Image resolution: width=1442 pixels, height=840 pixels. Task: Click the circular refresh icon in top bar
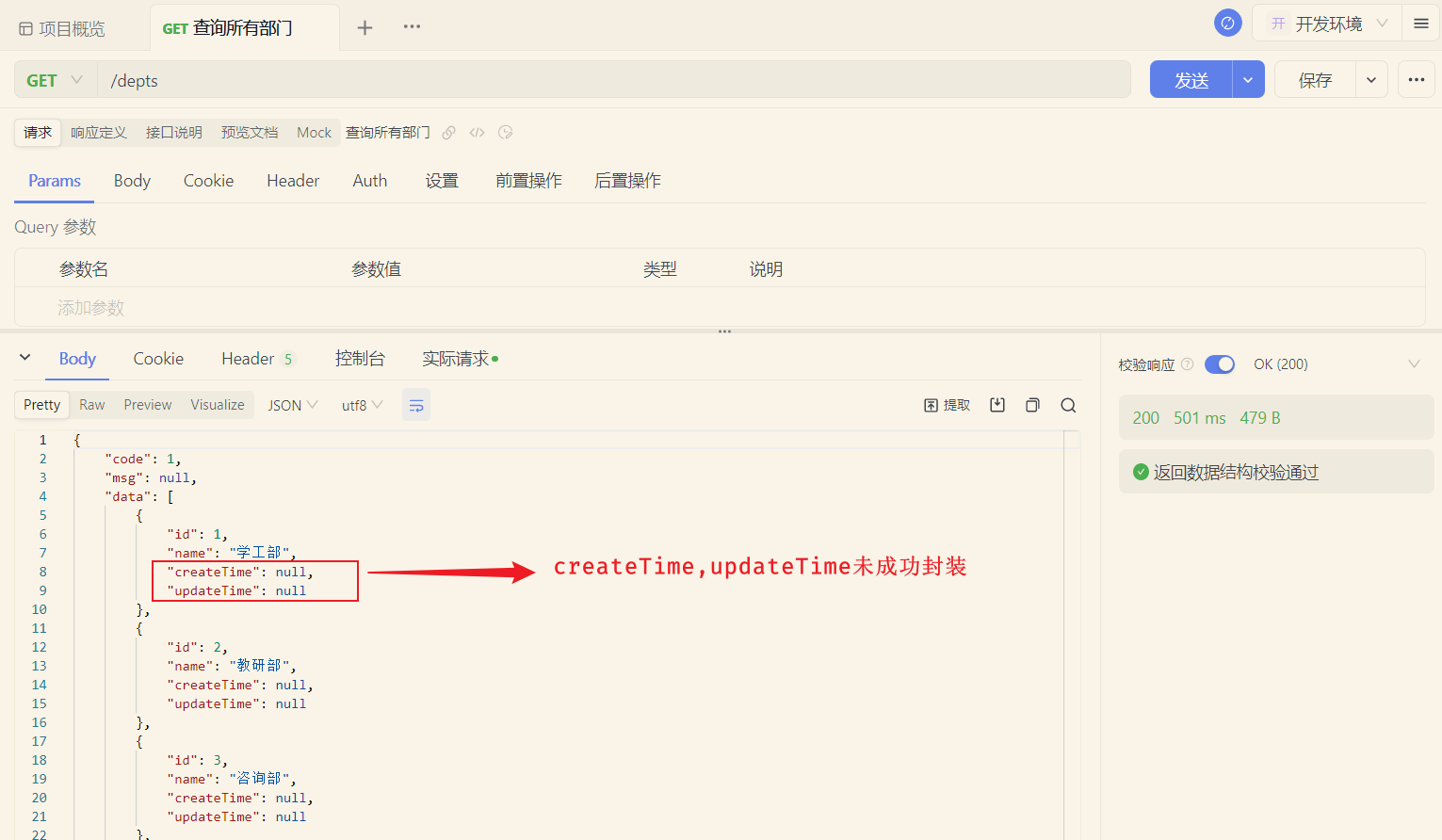click(x=1227, y=22)
